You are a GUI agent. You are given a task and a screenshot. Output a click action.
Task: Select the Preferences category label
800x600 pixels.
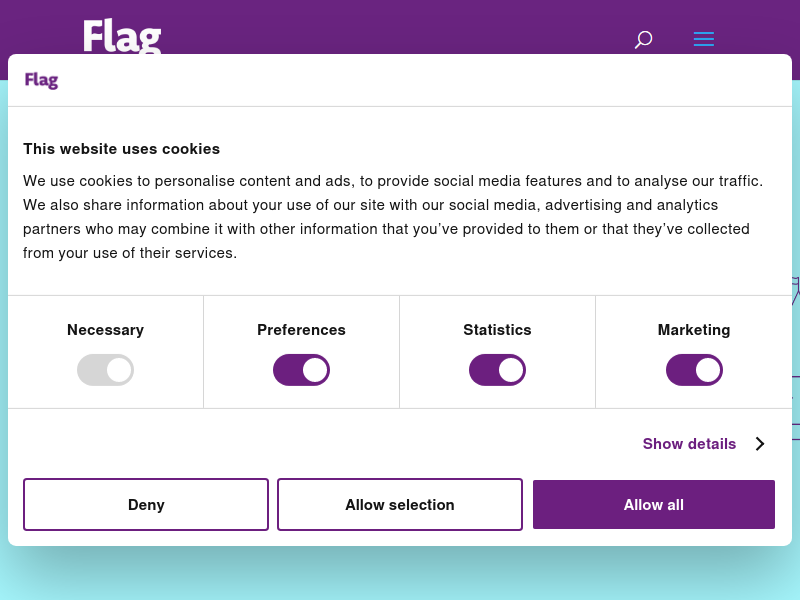pyautogui.click(x=302, y=330)
